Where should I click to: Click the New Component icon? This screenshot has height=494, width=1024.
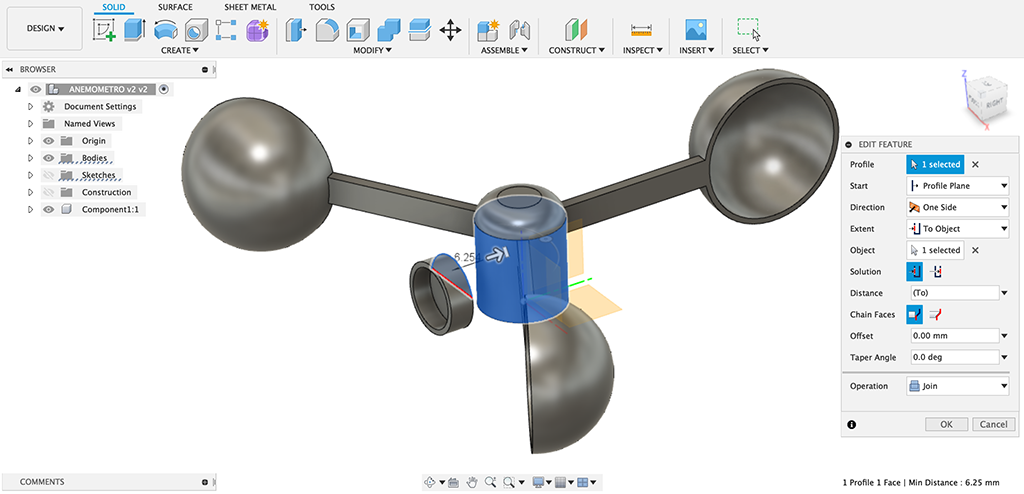tap(488, 30)
